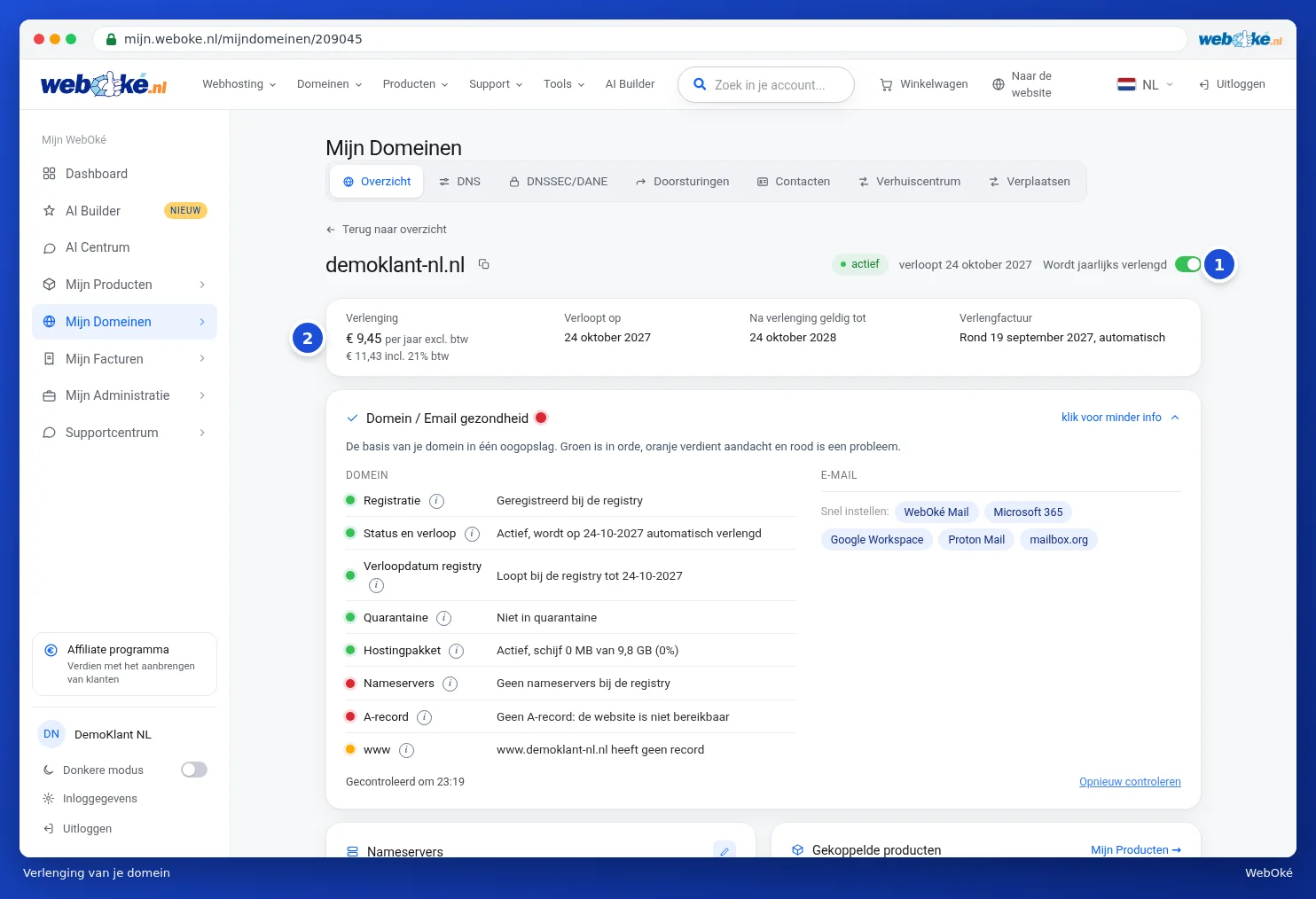Select the WebOké Mail quick setup button
Screen dimensions: 1316x899
click(x=936, y=512)
